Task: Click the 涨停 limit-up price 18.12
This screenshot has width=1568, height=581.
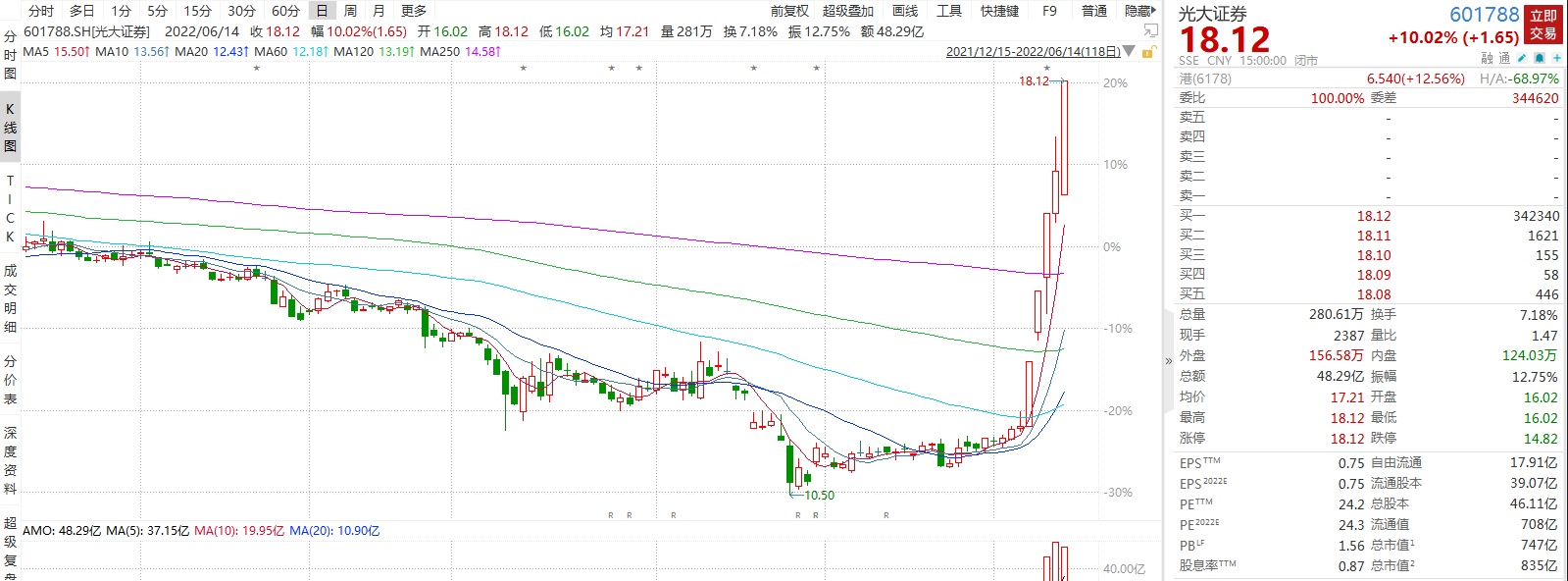Action: [x=1347, y=439]
